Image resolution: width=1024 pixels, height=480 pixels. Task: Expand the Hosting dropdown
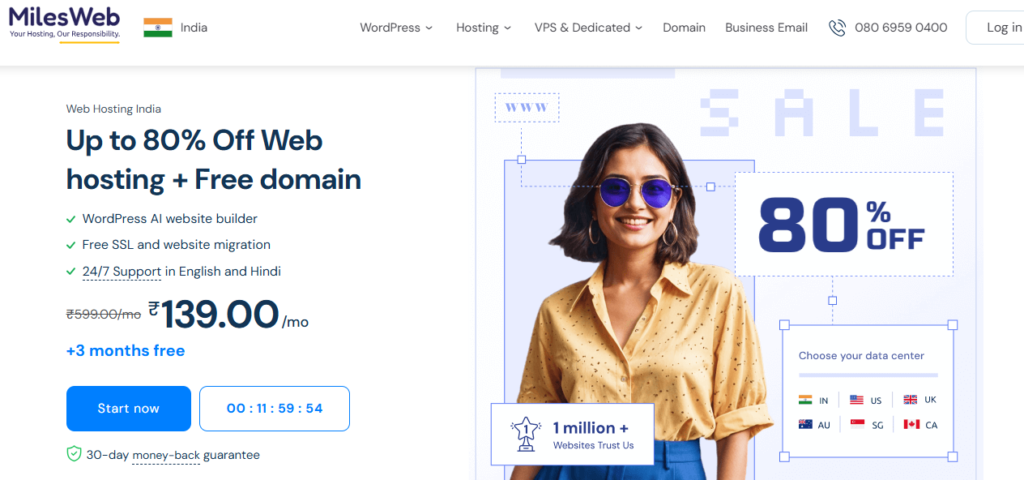pos(483,27)
